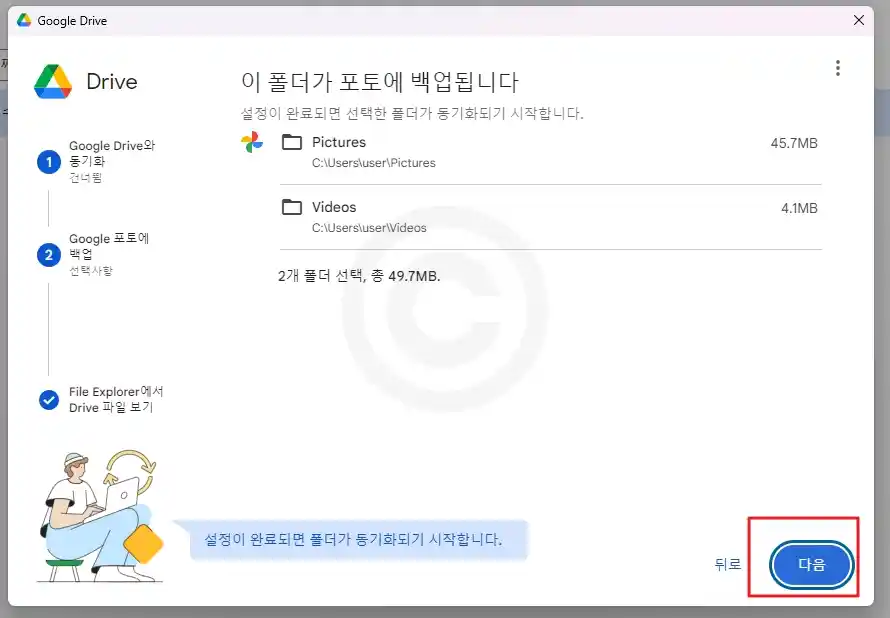Click the path C:\Users\user\Videos

point(369,228)
